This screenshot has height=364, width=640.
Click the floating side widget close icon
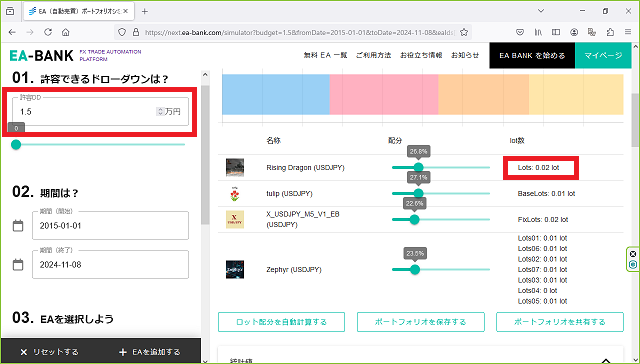coord(633,254)
